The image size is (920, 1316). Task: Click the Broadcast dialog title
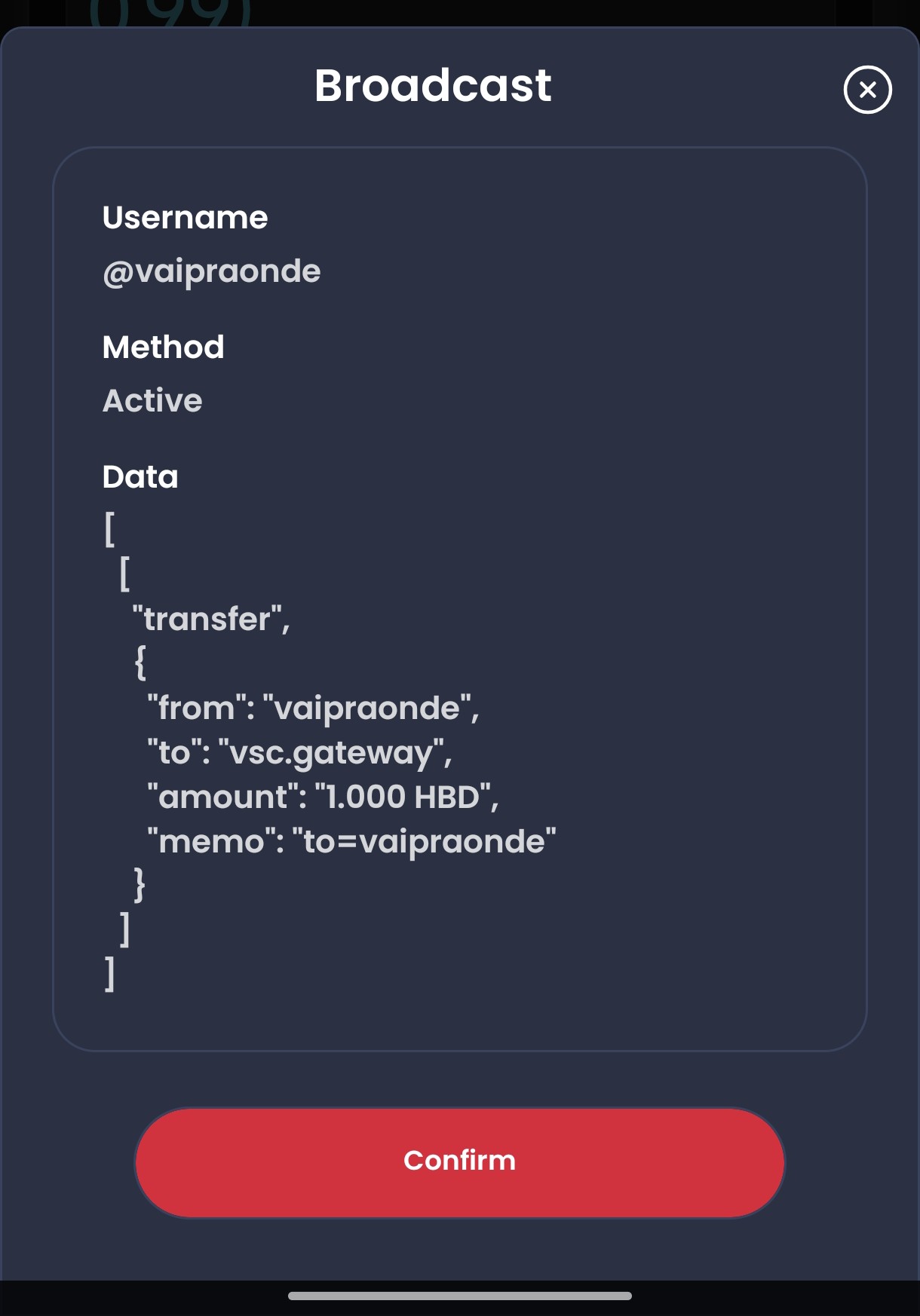click(433, 85)
